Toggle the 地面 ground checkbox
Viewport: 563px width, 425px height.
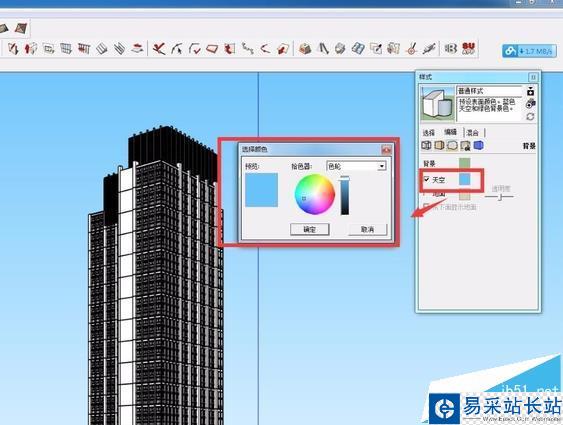pyautogui.click(x=426, y=194)
